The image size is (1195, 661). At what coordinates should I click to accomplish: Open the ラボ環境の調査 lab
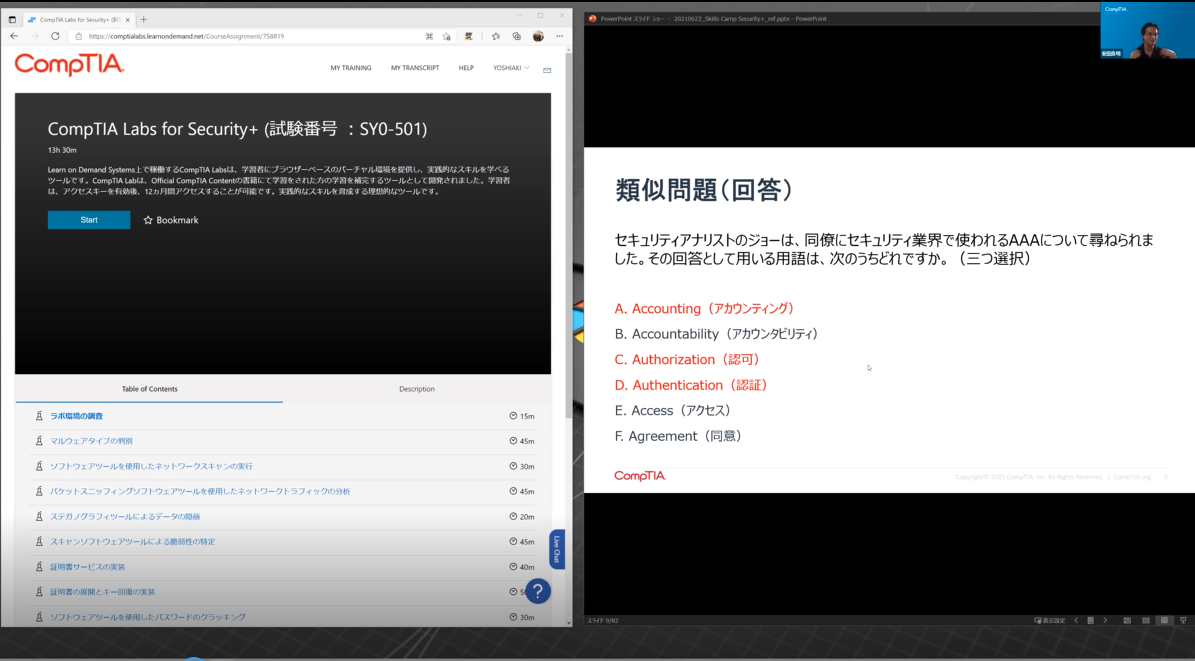(76, 416)
